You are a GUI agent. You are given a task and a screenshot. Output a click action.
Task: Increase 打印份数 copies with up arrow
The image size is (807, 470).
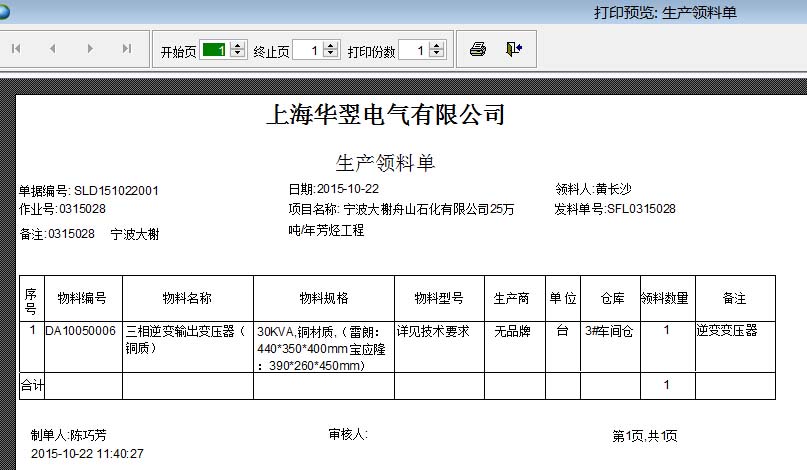pos(438,45)
